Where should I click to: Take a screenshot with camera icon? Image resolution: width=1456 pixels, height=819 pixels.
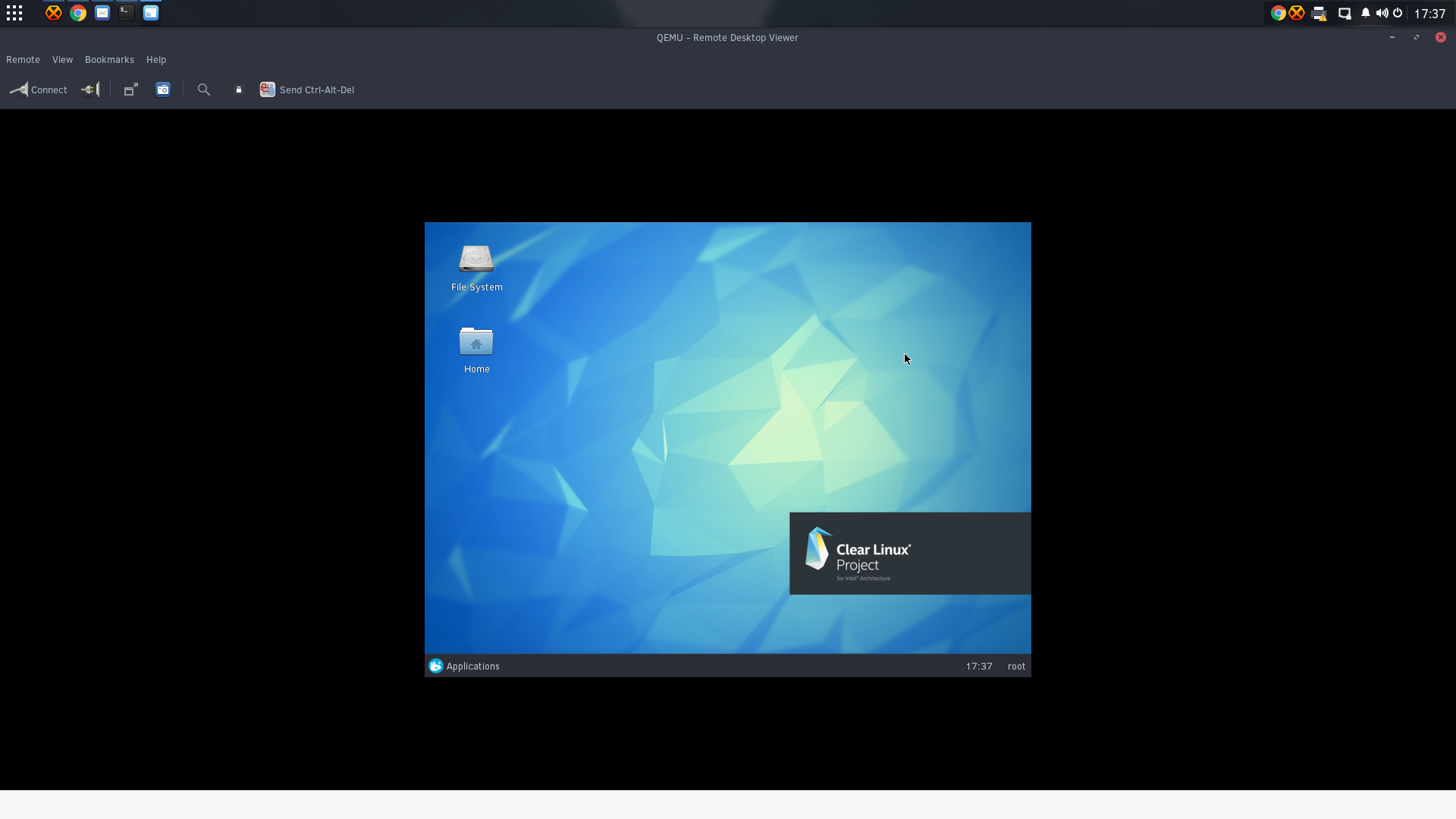[x=163, y=89]
